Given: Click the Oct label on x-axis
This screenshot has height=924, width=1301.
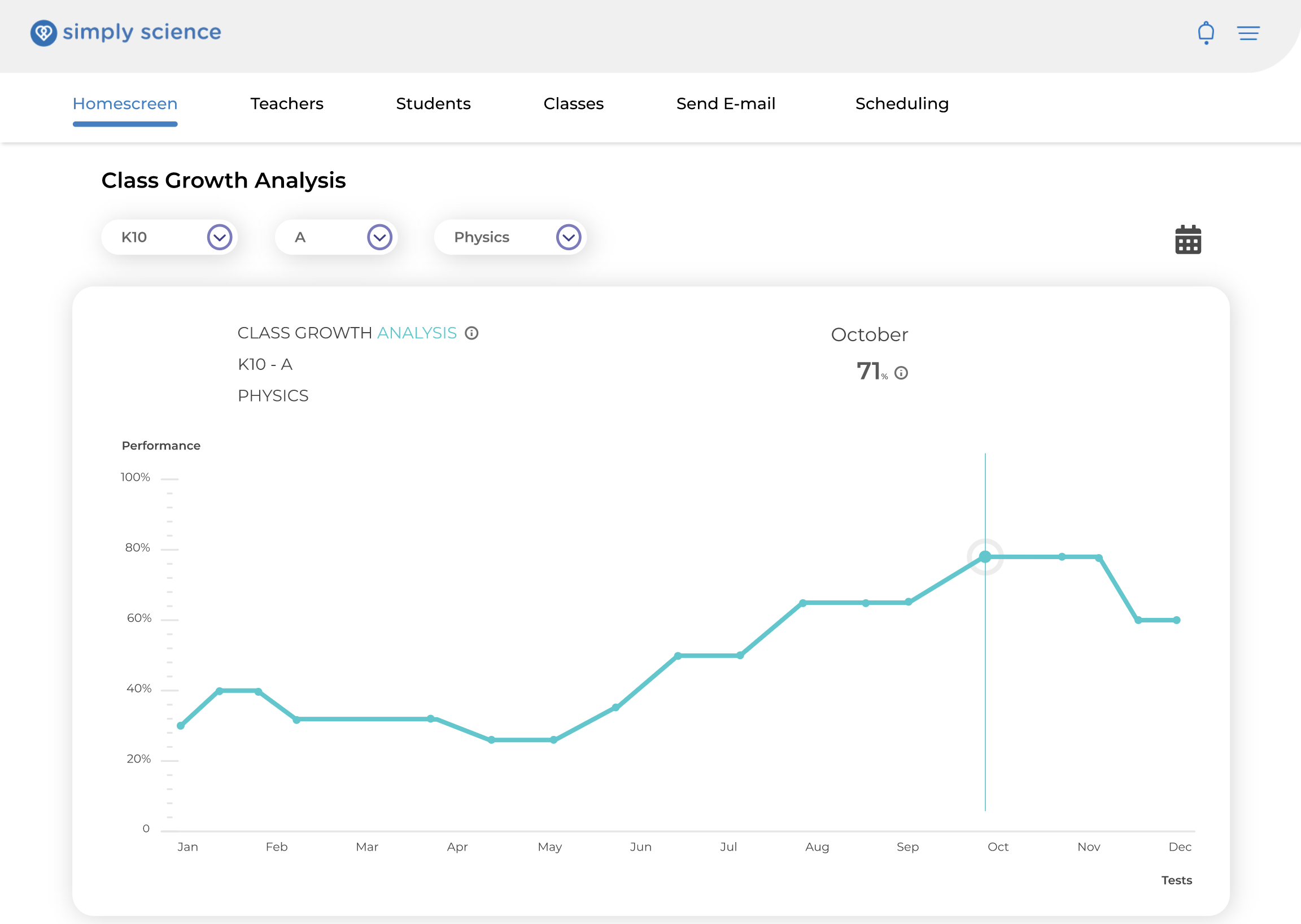Looking at the screenshot, I should click(998, 847).
